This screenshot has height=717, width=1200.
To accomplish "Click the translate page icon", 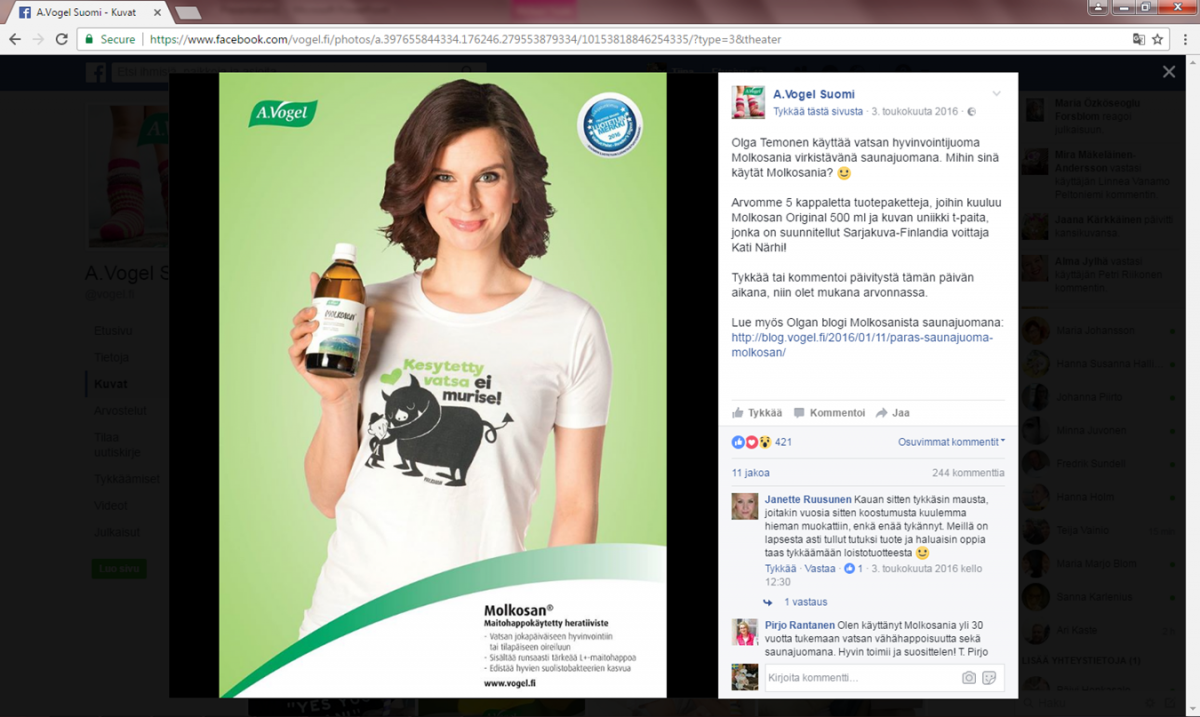I will [1138, 39].
